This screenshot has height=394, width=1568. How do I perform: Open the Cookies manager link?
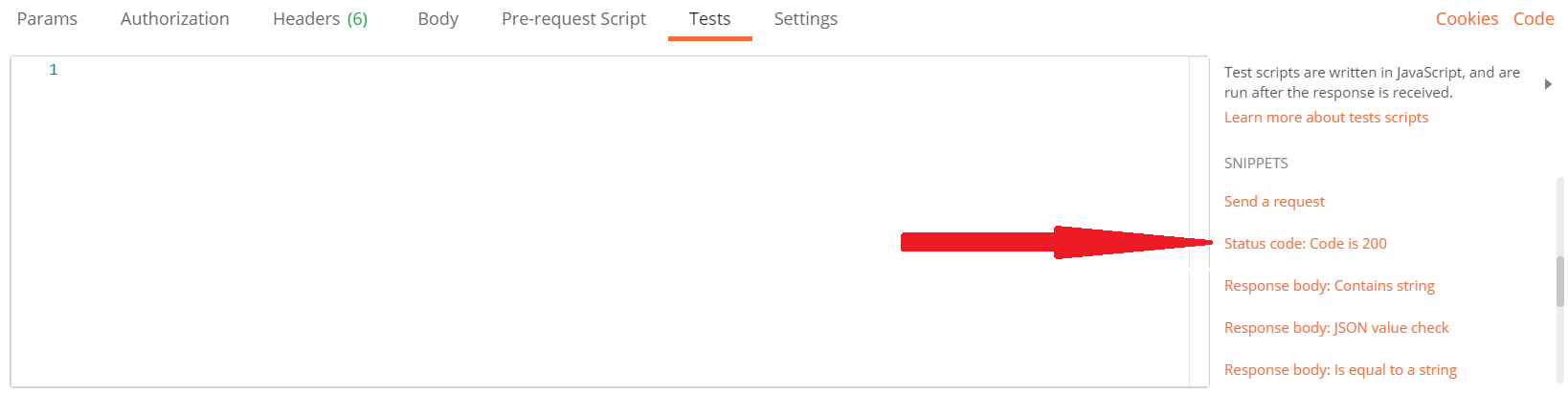pyautogui.click(x=1467, y=19)
